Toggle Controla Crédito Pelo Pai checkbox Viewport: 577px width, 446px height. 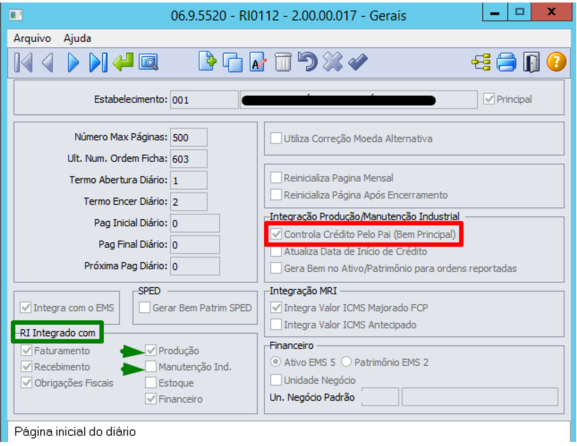click(x=276, y=234)
